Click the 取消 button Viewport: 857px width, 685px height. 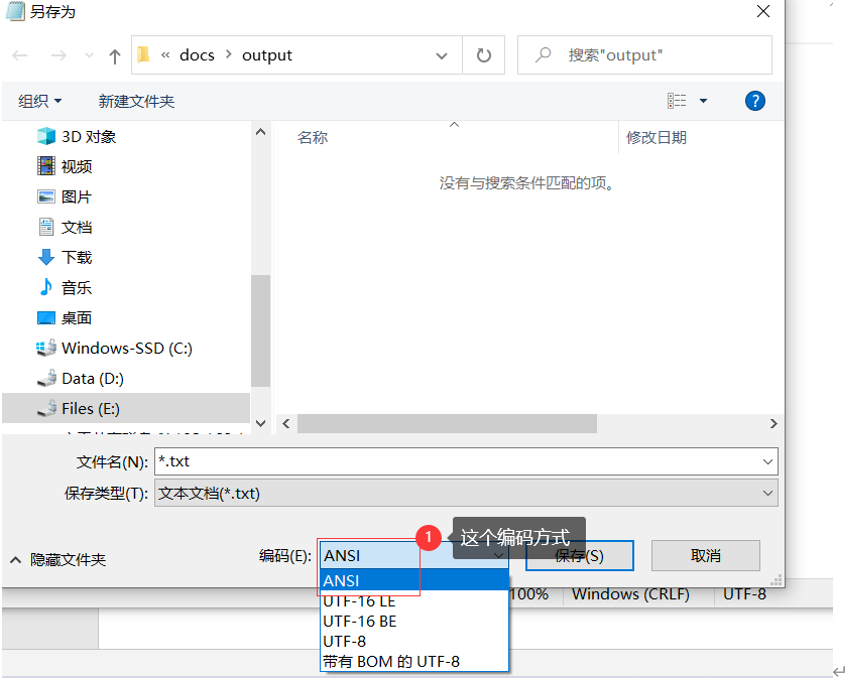pyautogui.click(x=705, y=556)
